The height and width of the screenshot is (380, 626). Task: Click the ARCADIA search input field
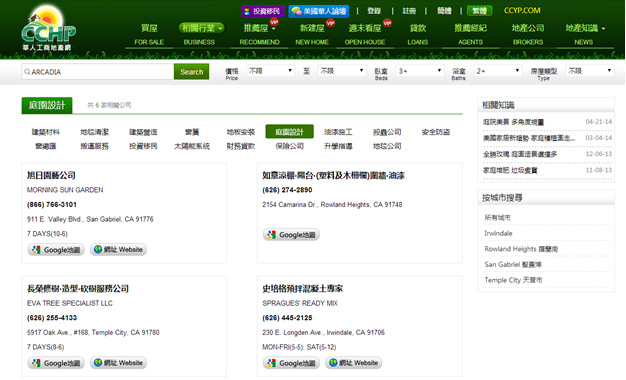coord(98,72)
